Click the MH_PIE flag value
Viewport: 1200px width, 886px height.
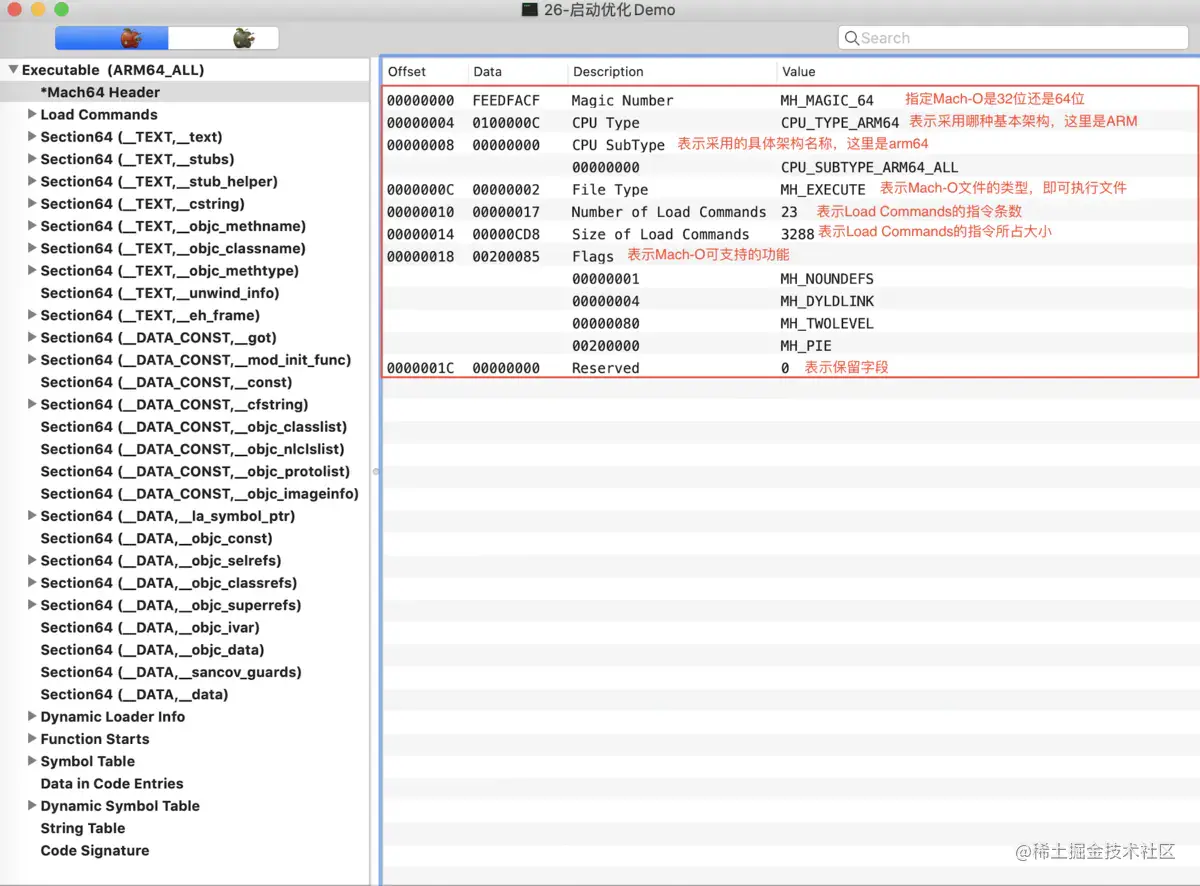point(806,346)
